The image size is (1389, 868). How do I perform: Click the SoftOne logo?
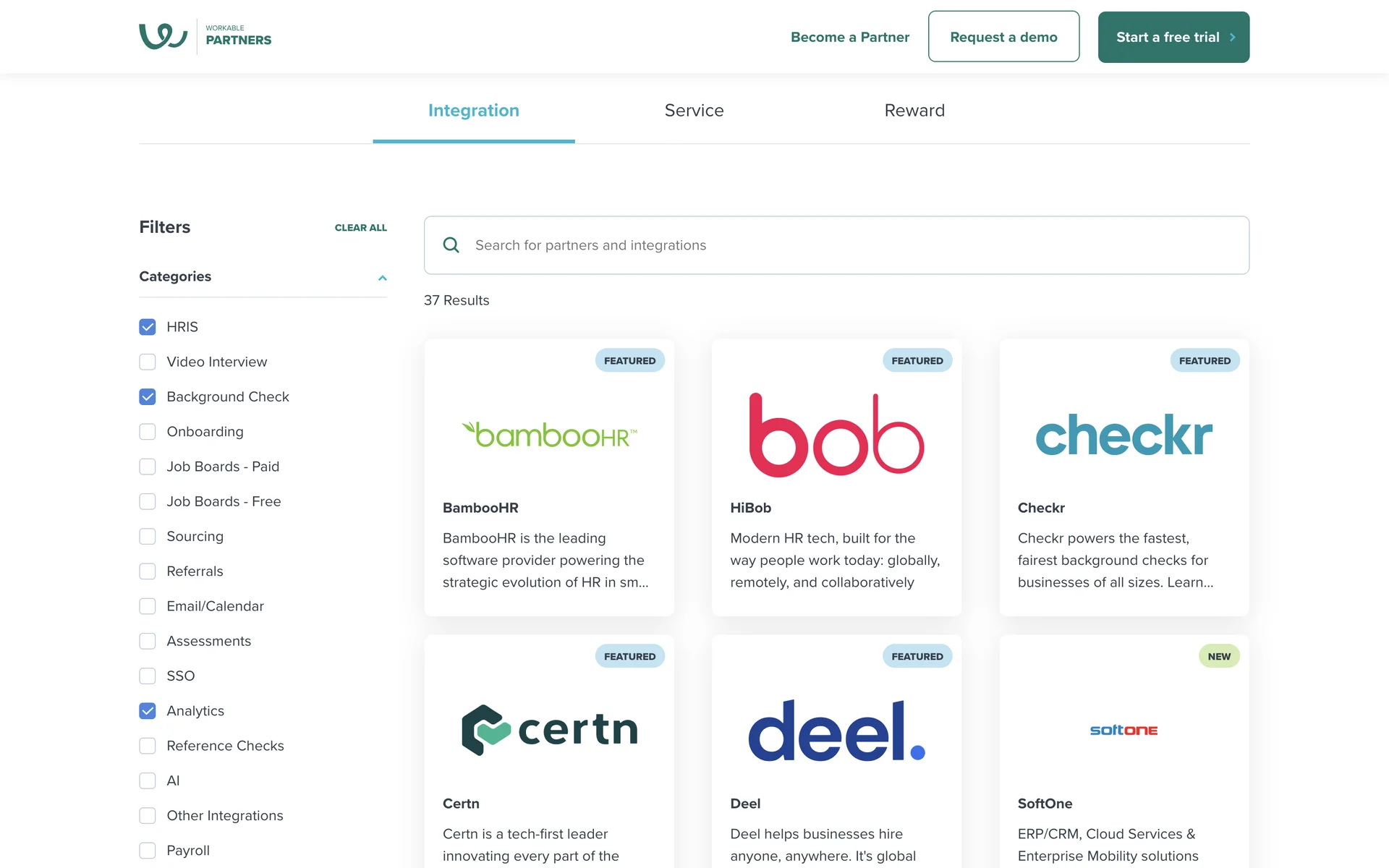tap(1123, 731)
